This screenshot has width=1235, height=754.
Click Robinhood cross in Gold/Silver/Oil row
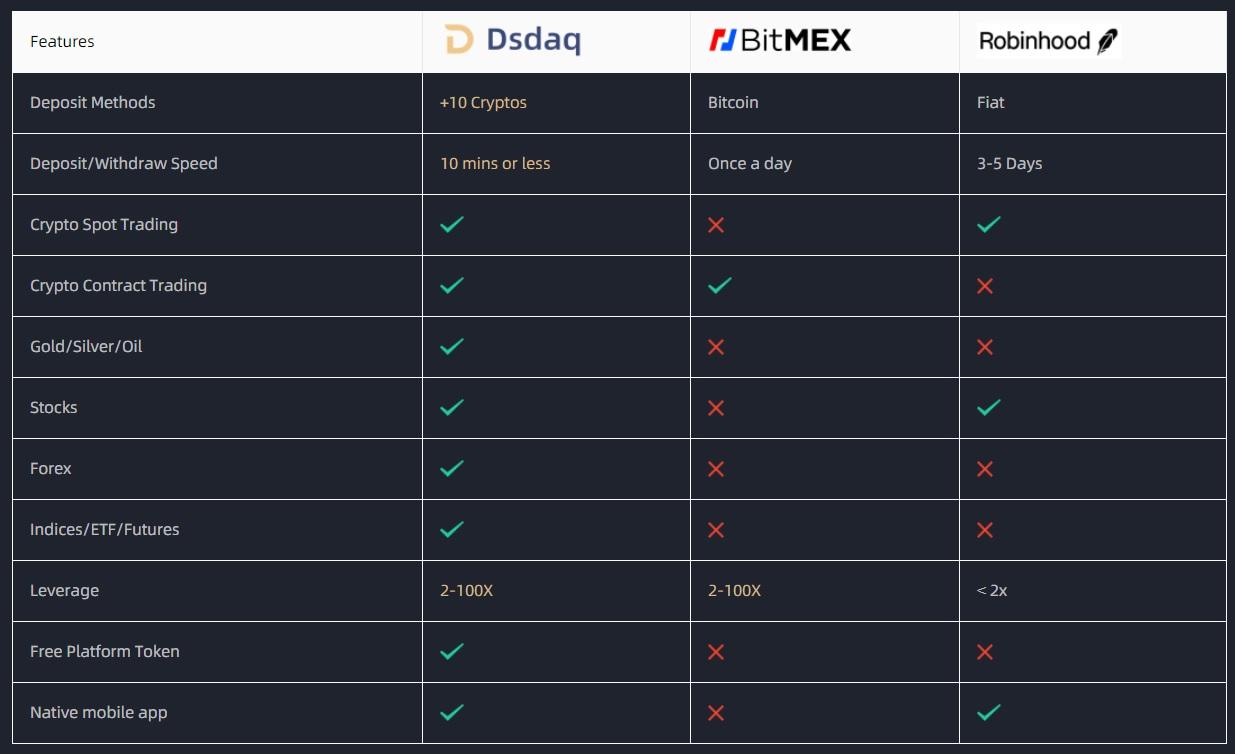985,347
